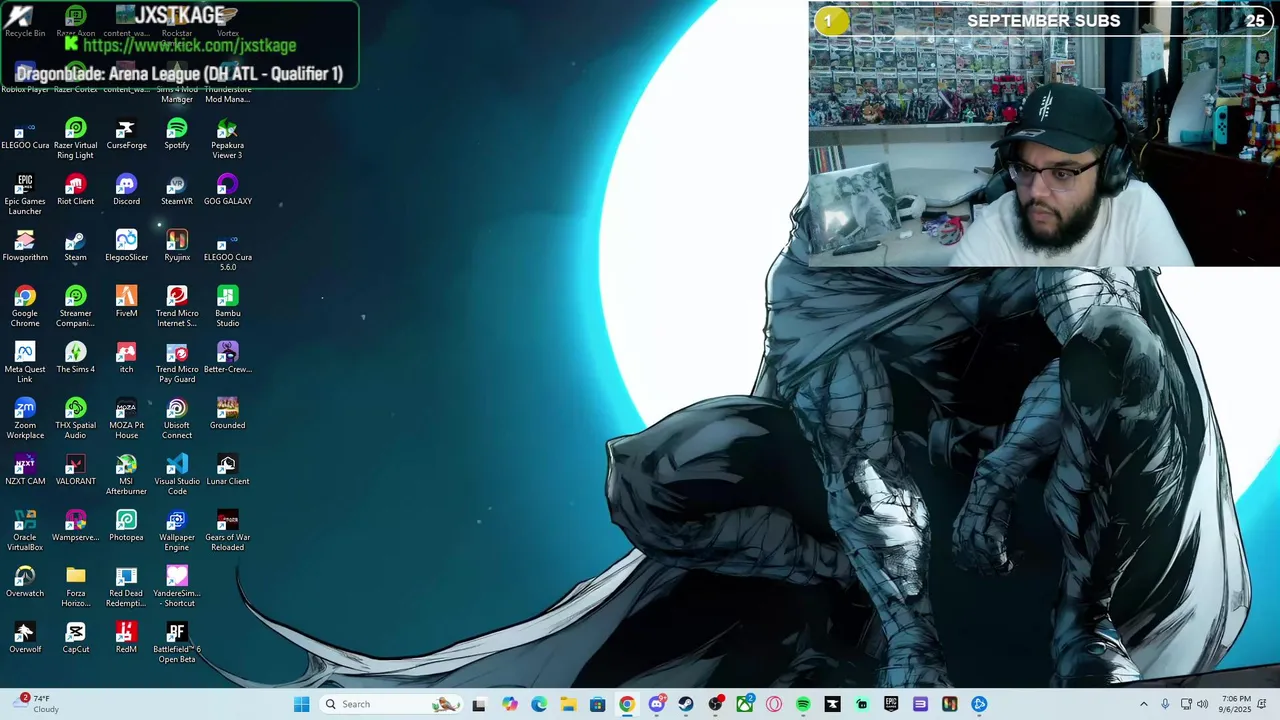Launch the FiveM desktop shortcut
1280x720 pixels.
point(126,303)
